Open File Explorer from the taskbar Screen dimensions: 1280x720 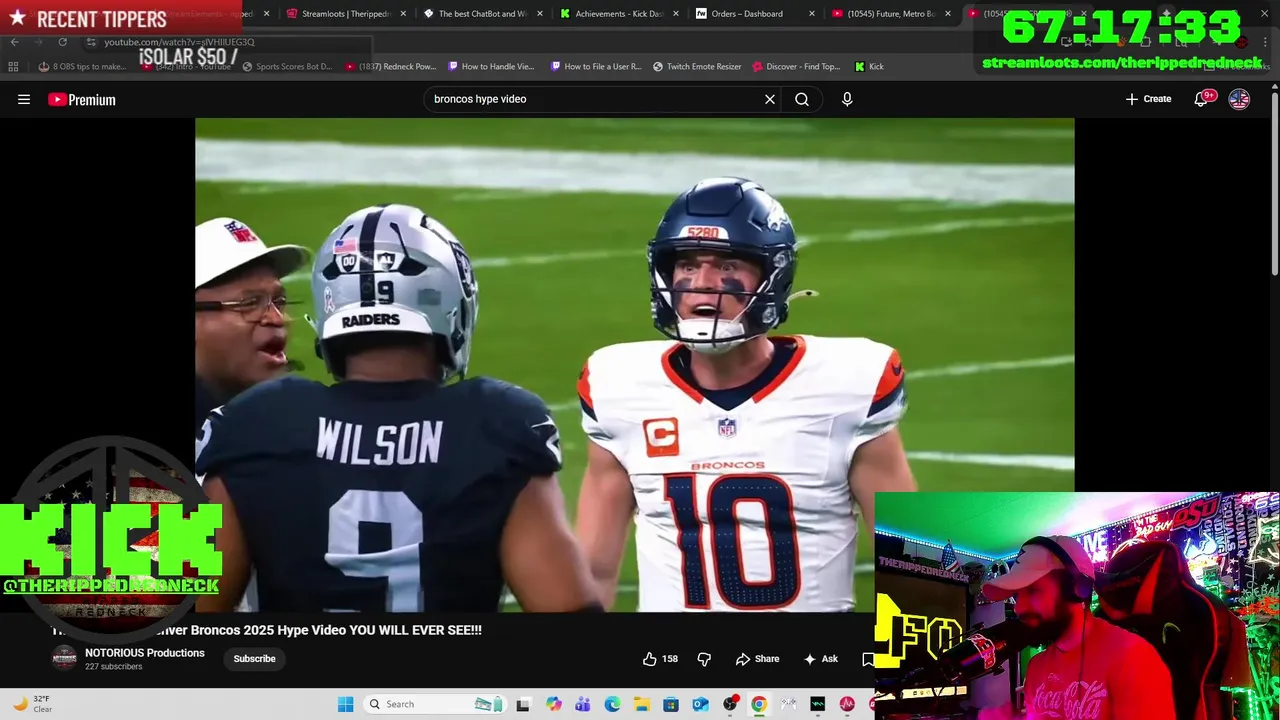point(641,704)
